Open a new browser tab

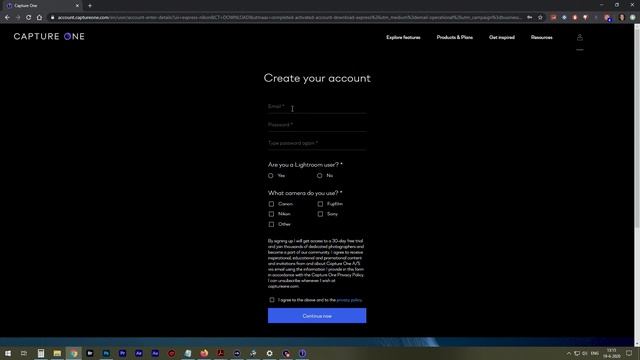(90, 6)
